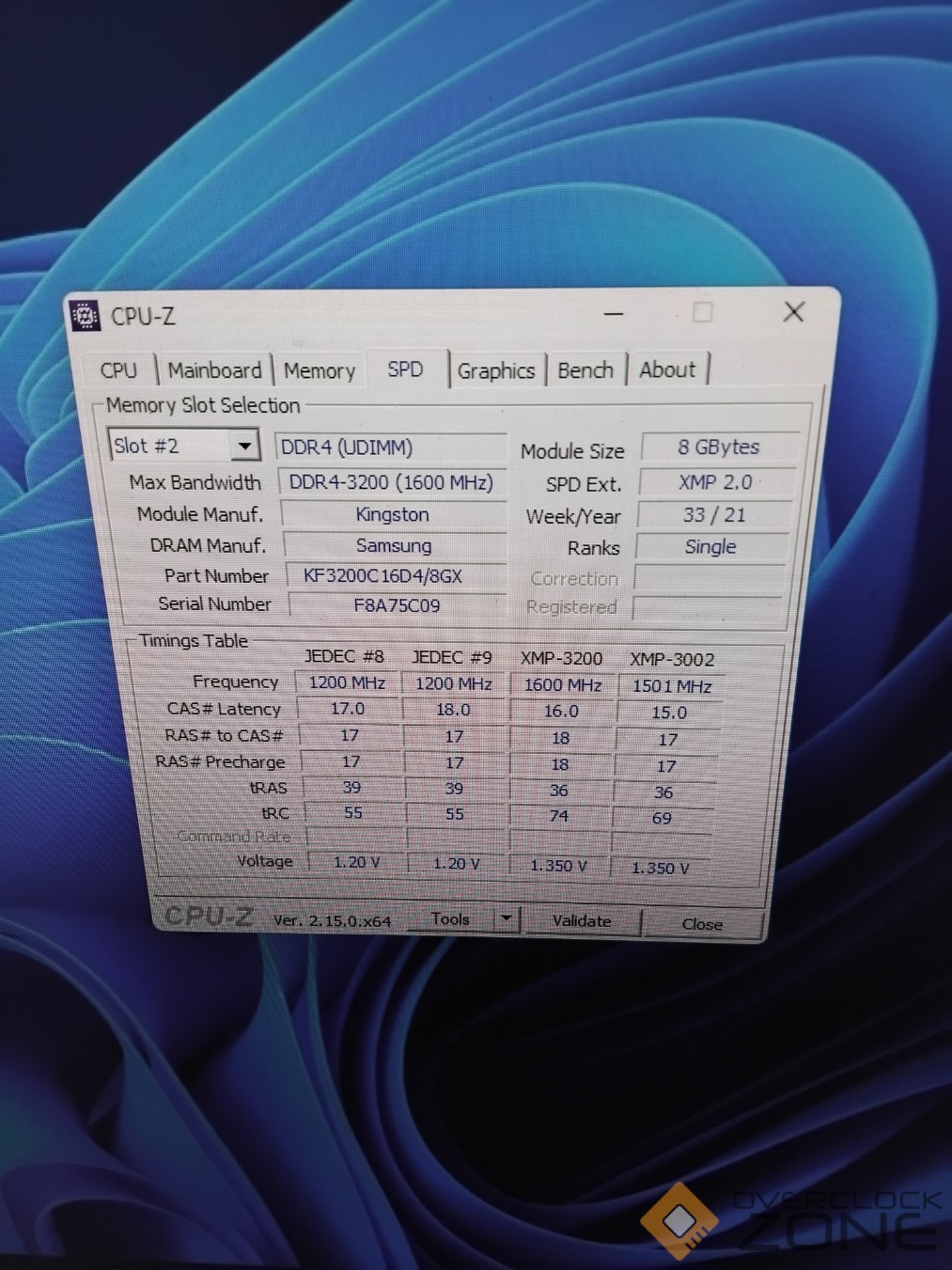Go to the About tab
The image size is (952, 1270).
point(667,369)
